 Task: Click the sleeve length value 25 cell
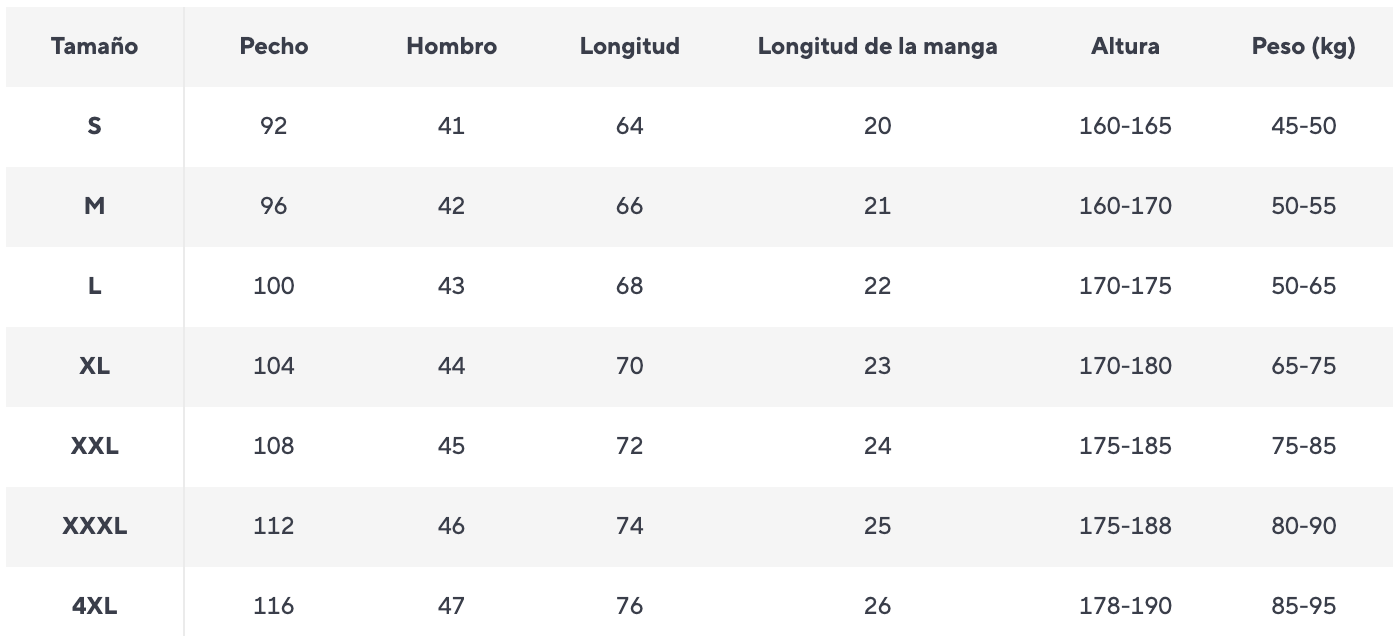(877, 526)
